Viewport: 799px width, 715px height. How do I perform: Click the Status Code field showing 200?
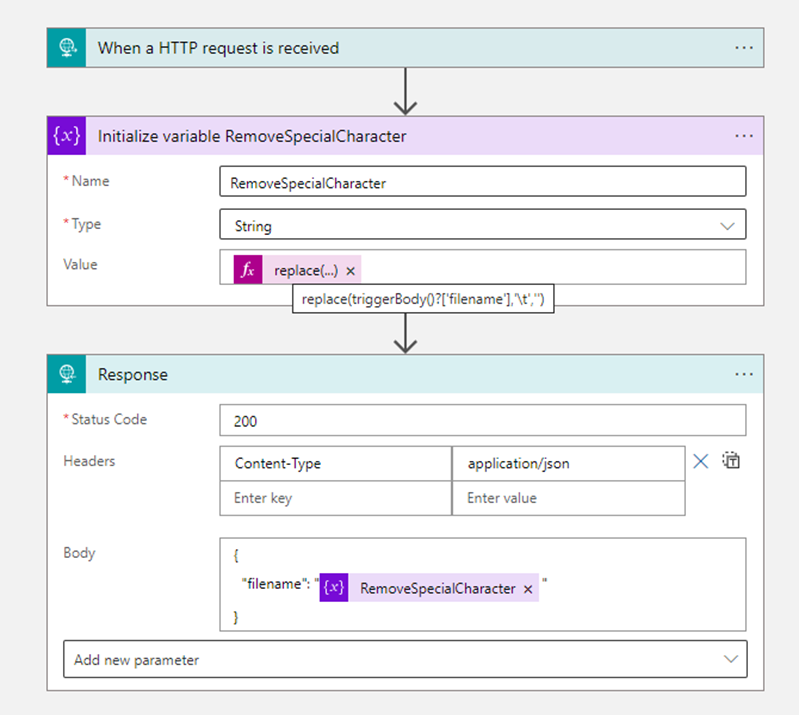(x=482, y=421)
